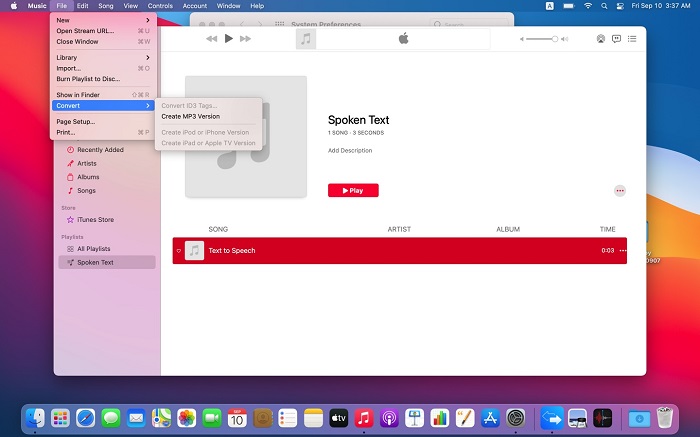Open iTunes Store in the sidebar
Viewport: 700px width, 437px height.
tap(95, 219)
